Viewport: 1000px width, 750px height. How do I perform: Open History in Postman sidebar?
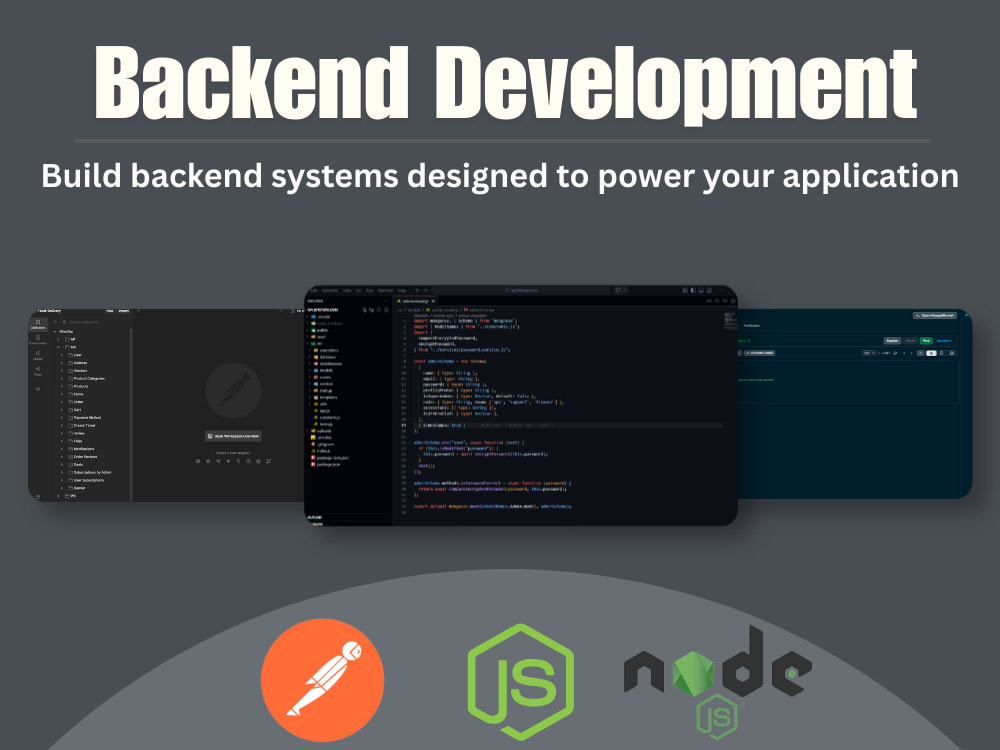38,356
